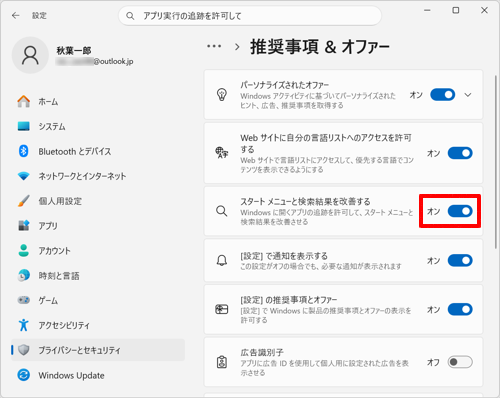This screenshot has width=500, height=398.
Task: Click the システム monitor icon
Action: click(24, 126)
